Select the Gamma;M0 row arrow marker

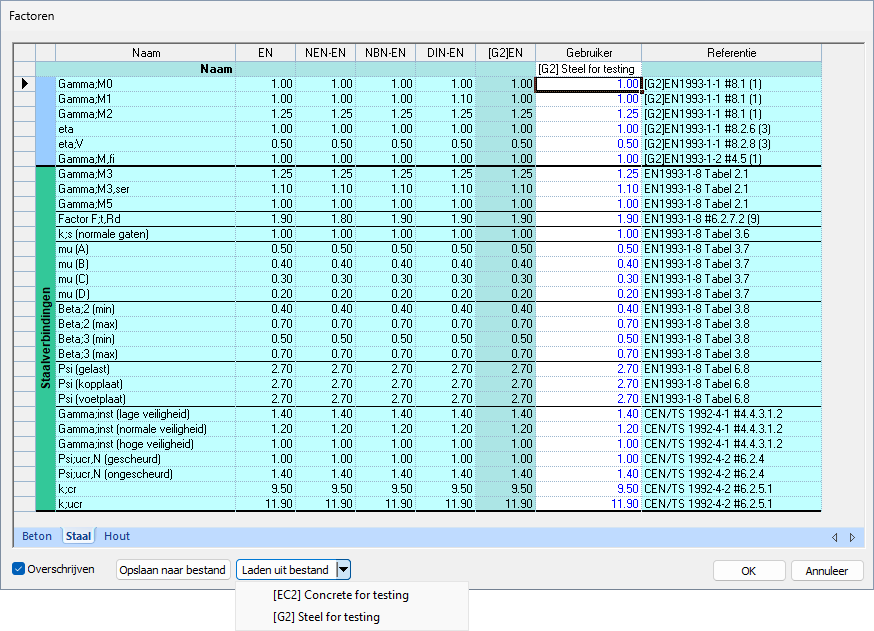click(25, 84)
